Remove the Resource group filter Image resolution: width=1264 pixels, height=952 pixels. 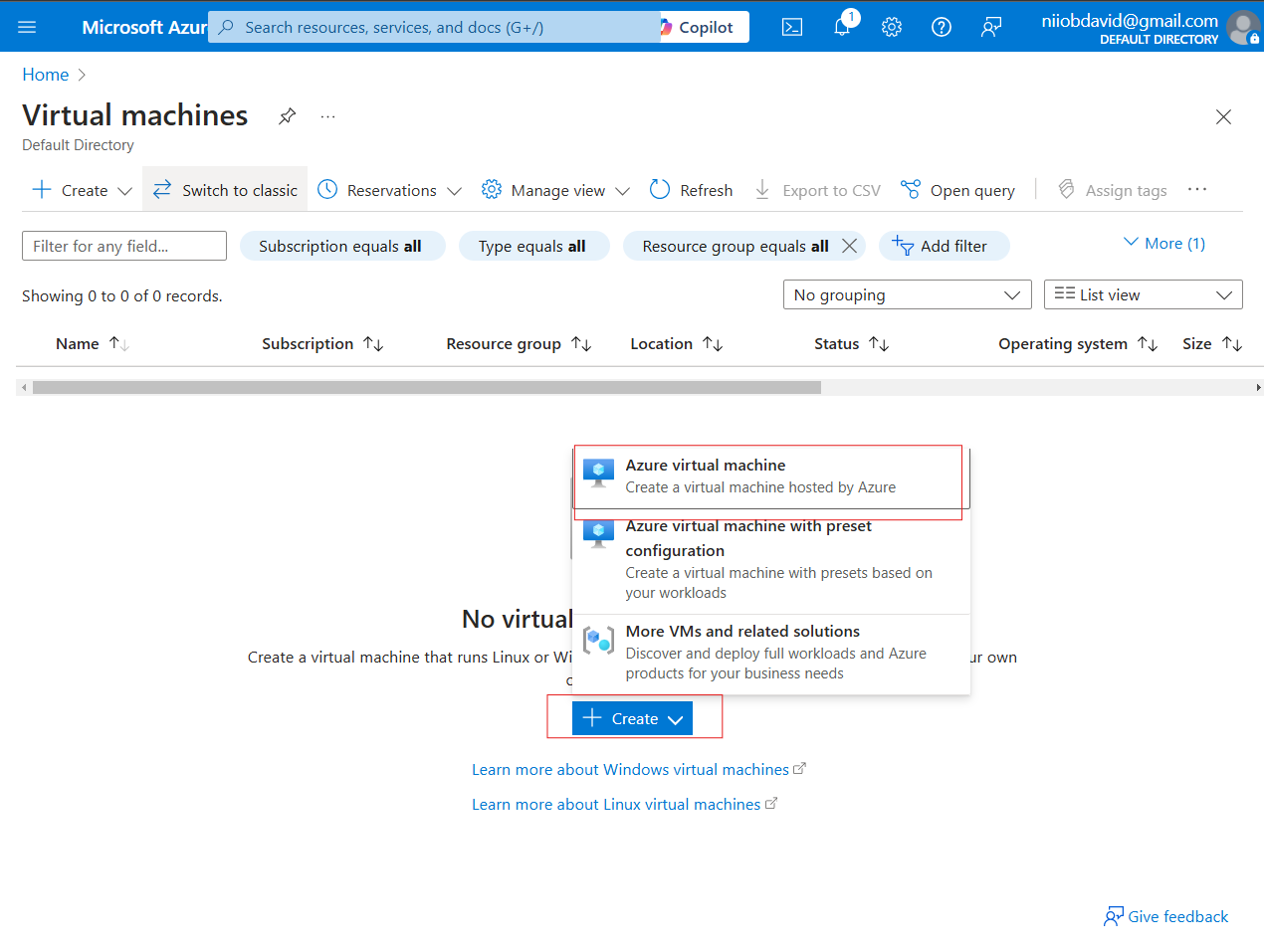[x=849, y=246]
